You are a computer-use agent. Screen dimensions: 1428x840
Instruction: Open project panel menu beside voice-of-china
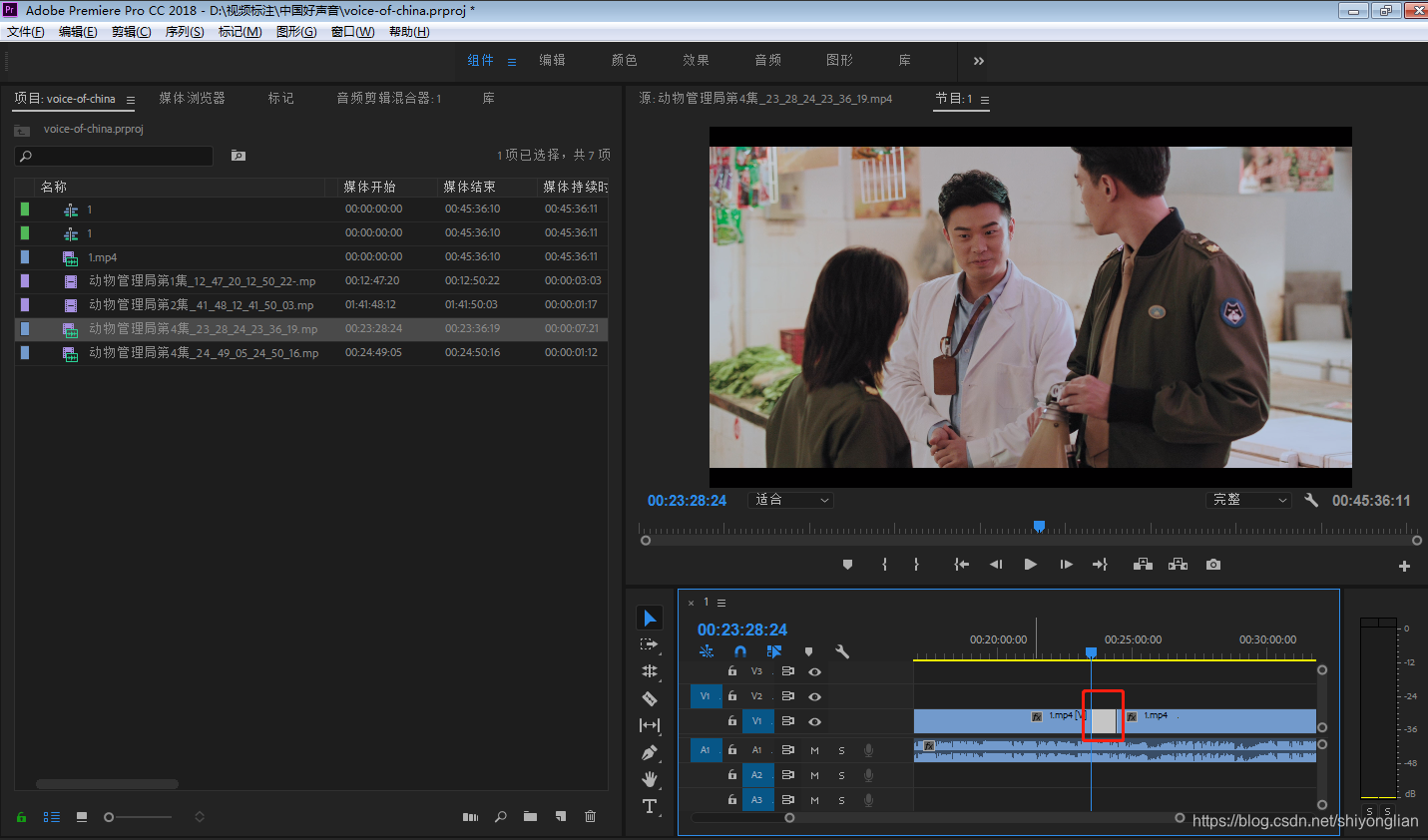131,100
